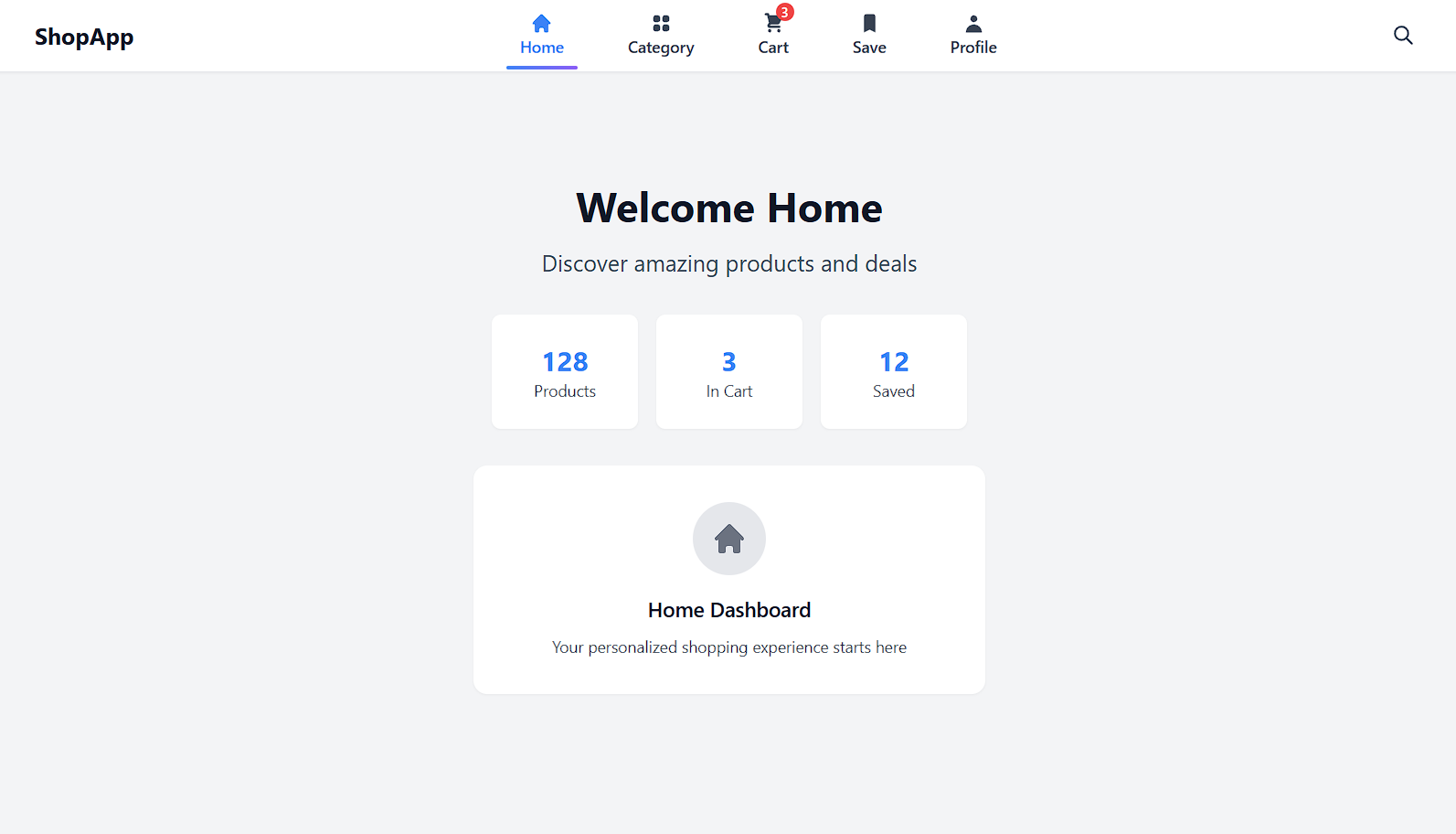Click the personalized shopping experience description text

(728, 647)
